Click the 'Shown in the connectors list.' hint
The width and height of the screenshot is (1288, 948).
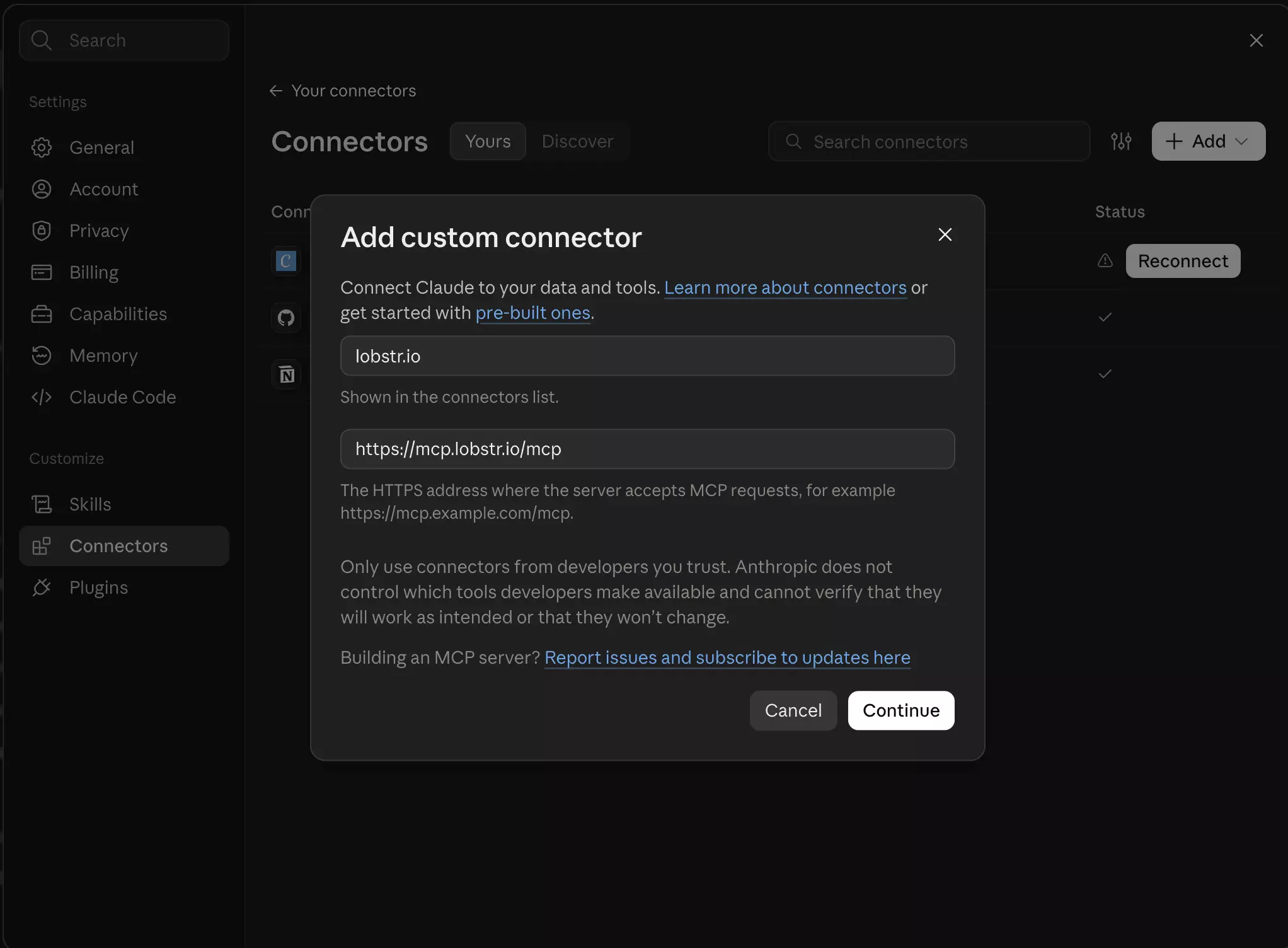pos(449,397)
